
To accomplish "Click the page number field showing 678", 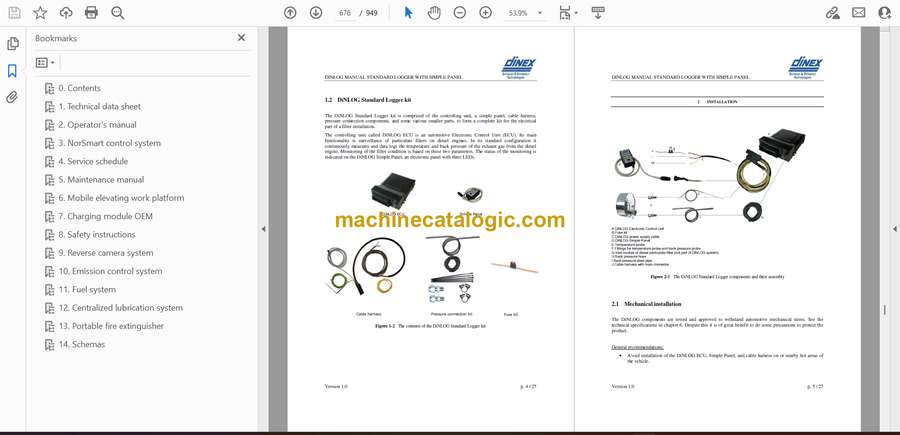I will 344,13.
